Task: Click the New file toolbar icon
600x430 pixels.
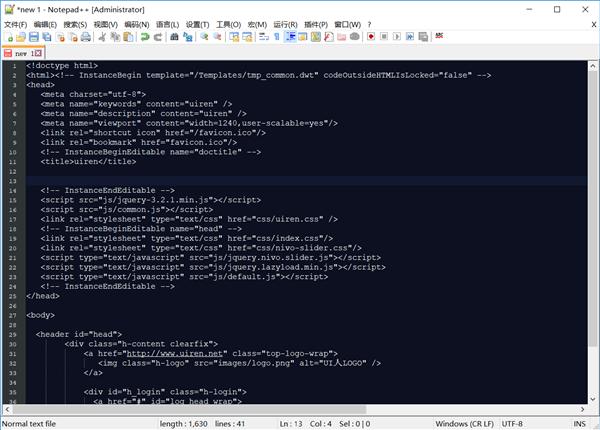Action: tap(9, 37)
